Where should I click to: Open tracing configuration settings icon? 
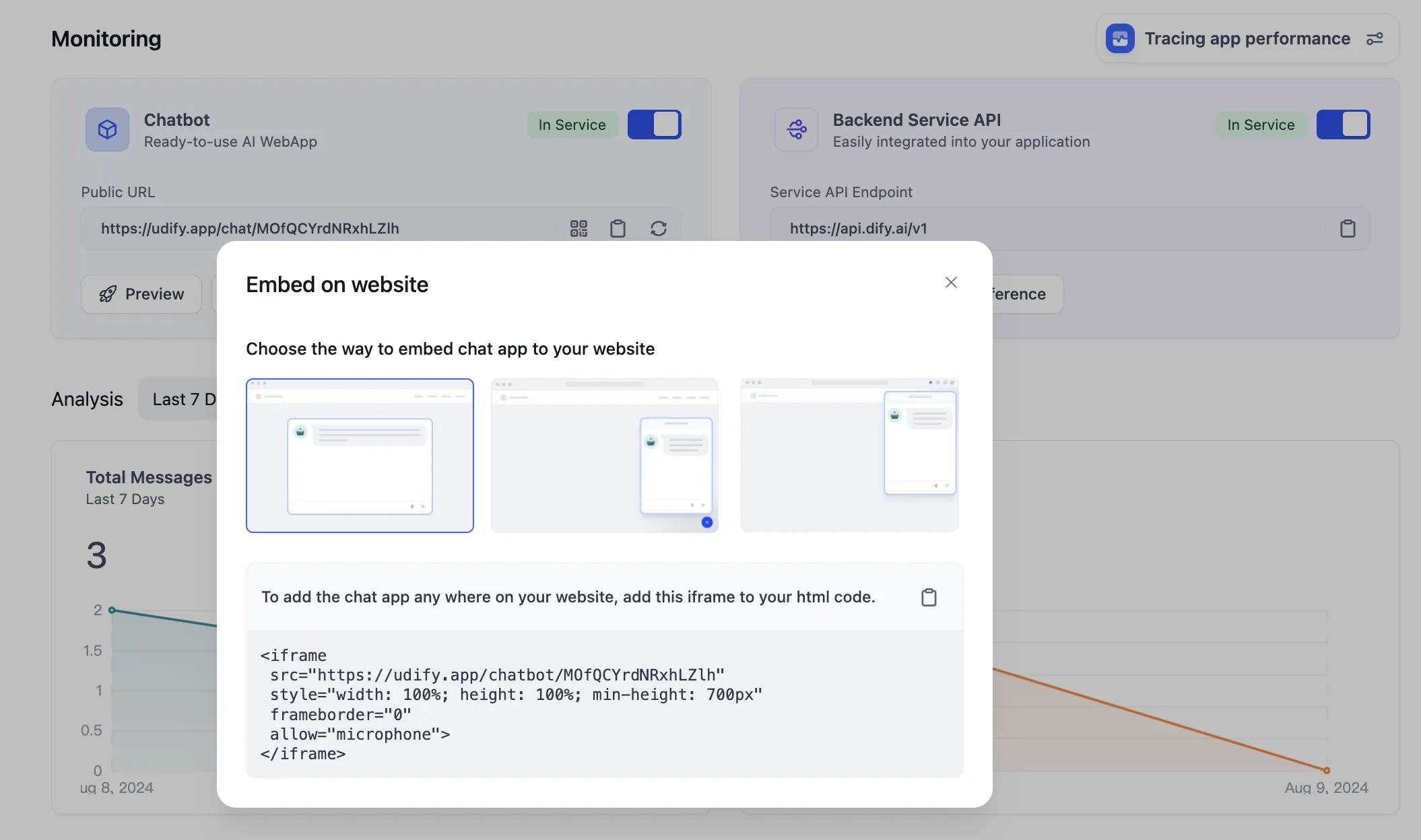point(1375,39)
